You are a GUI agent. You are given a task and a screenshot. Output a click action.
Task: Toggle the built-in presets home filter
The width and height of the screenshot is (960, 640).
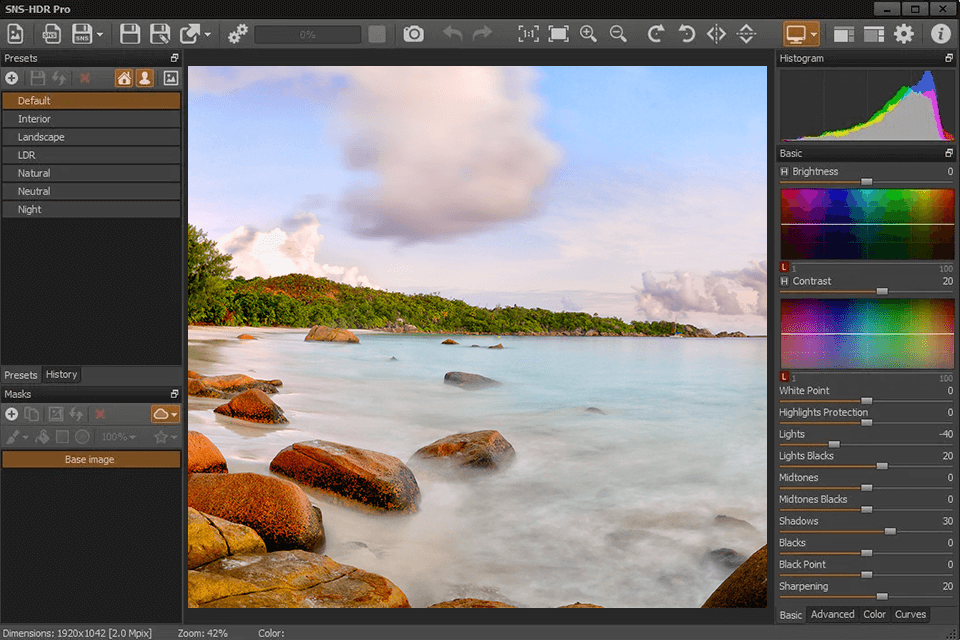tap(124, 78)
